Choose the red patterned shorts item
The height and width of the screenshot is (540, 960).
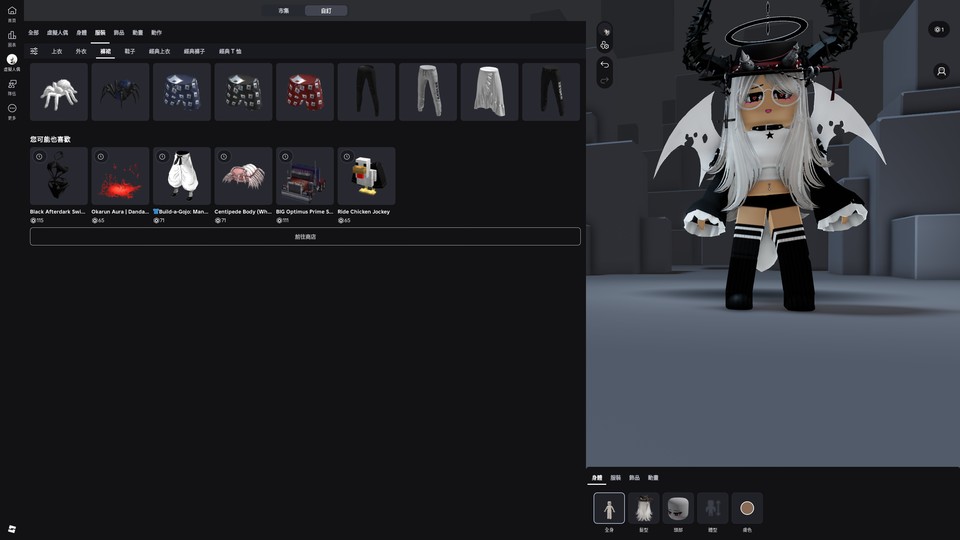(305, 92)
